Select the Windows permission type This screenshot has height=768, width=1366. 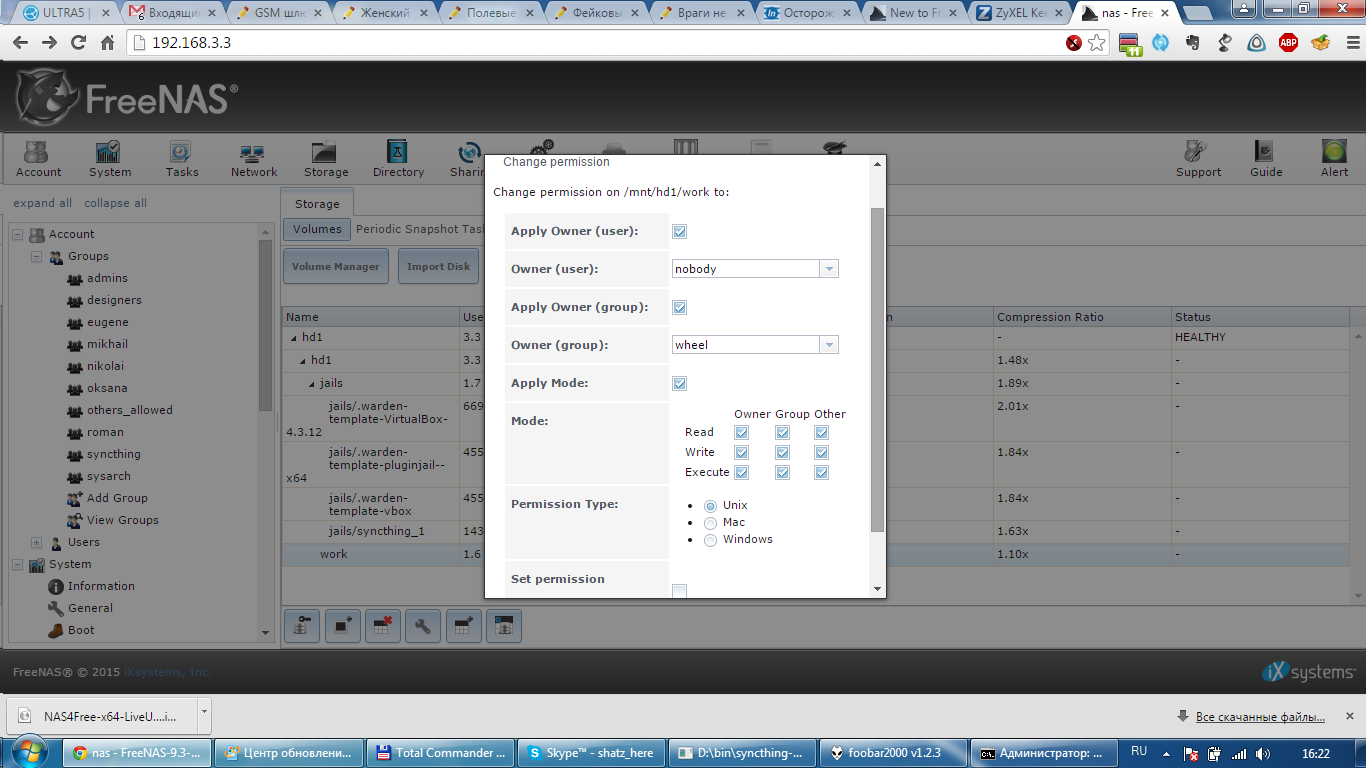tap(710, 540)
